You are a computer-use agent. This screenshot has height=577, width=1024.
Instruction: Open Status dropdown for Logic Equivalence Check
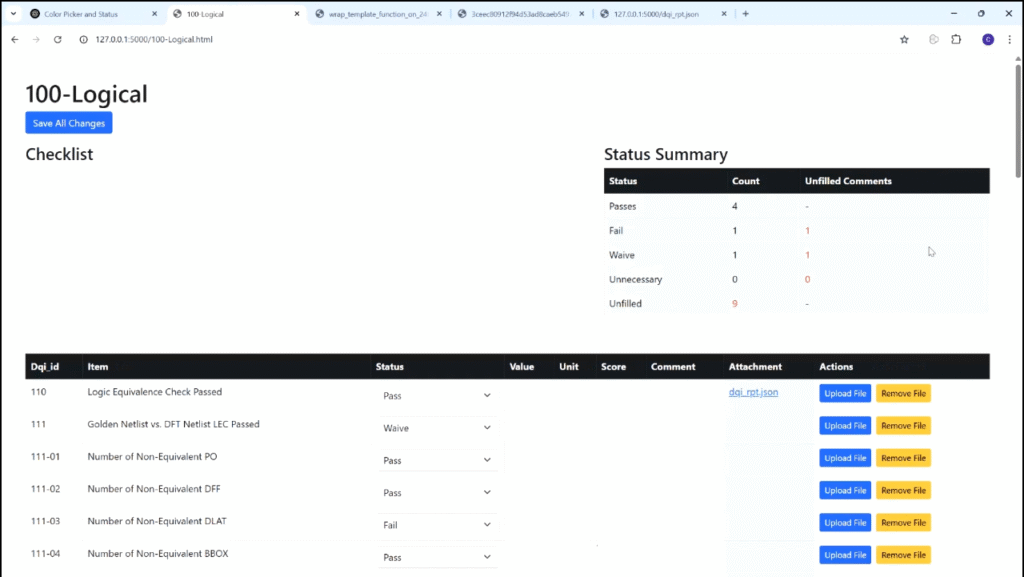point(437,395)
